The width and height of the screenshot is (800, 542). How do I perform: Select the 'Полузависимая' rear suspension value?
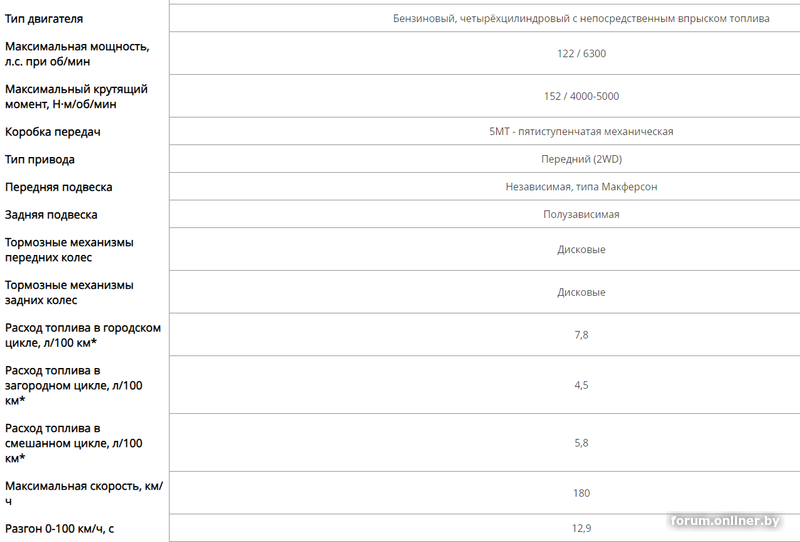[x=581, y=215]
